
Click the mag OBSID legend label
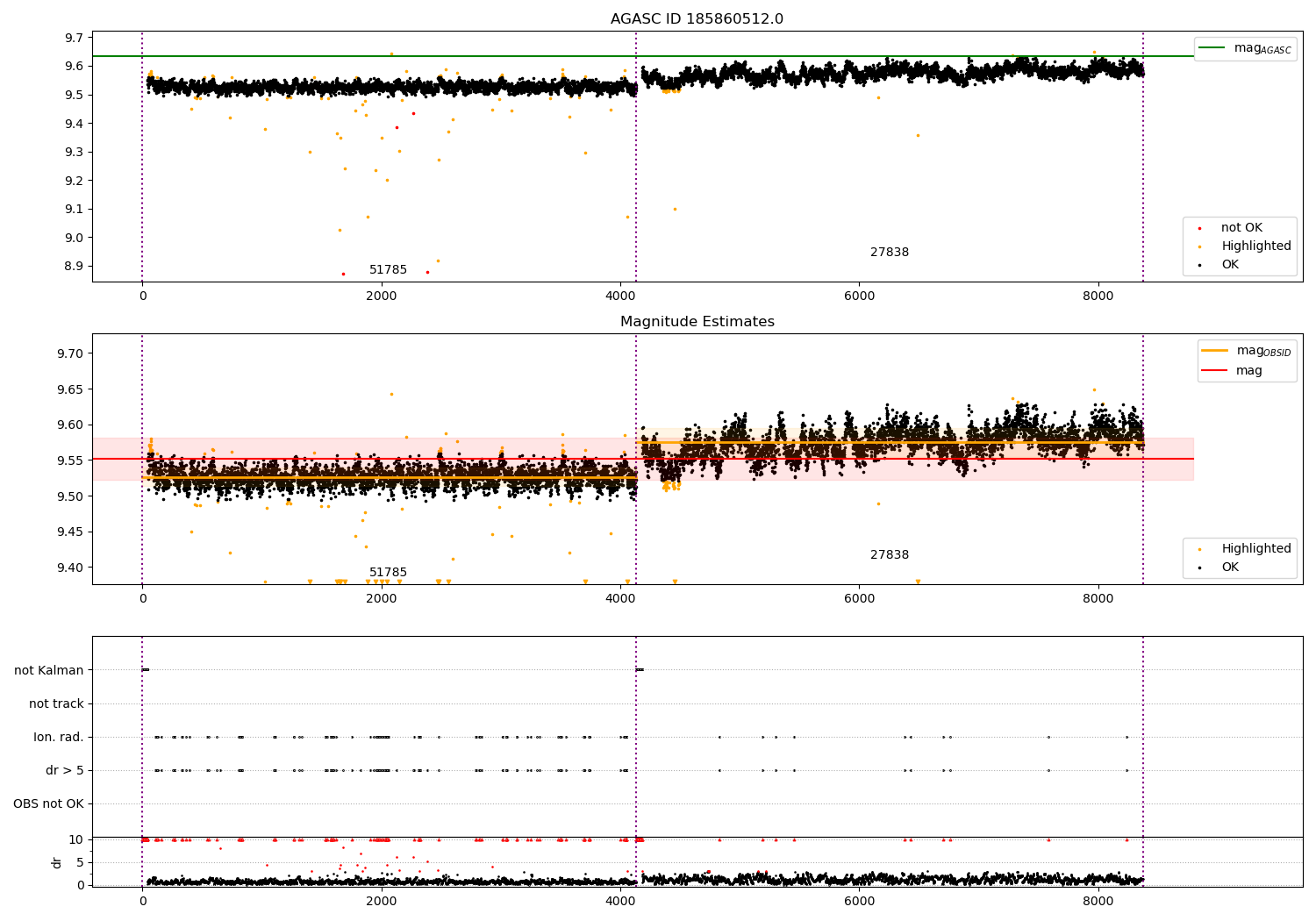1264,352
